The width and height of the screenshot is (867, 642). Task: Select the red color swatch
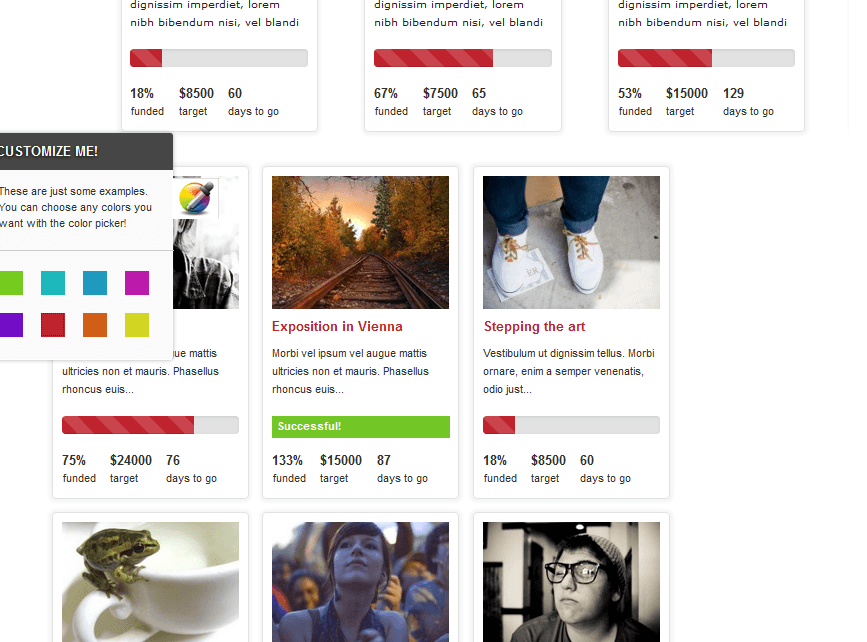click(53, 325)
